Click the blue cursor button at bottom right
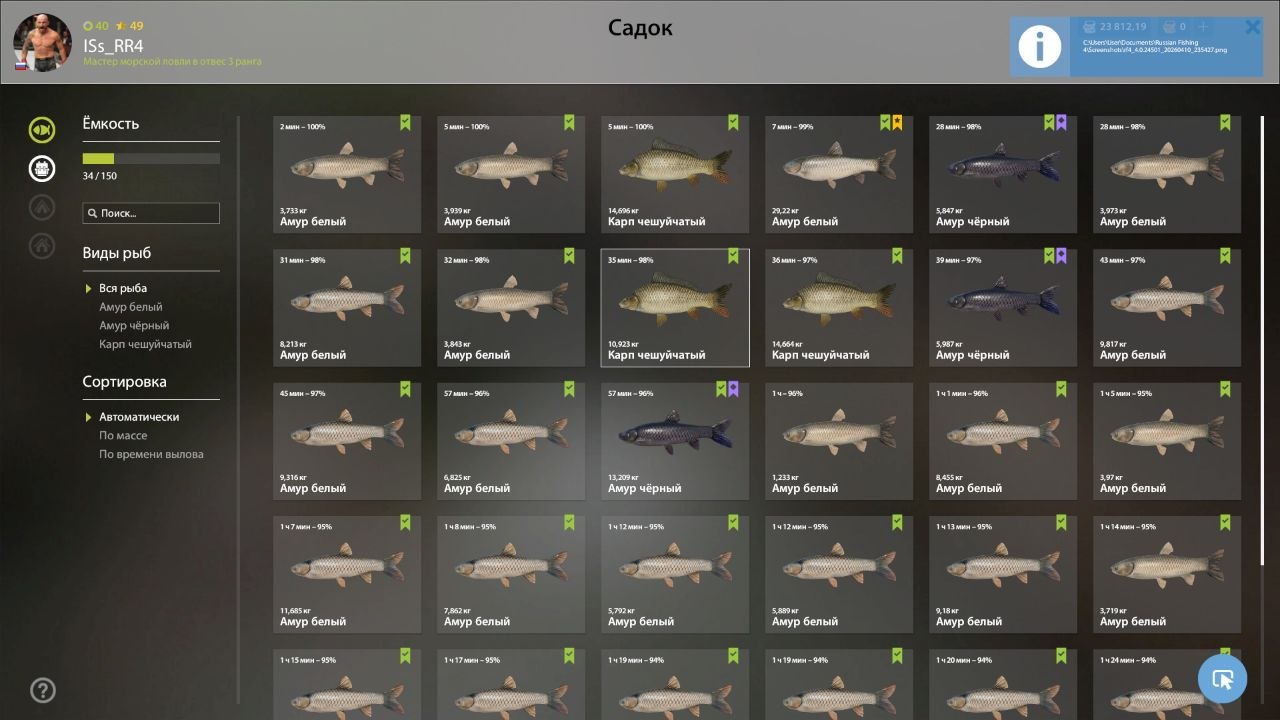Image resolution: width=1280 pixels, height=720 pixels. [x=1222, y=680]
